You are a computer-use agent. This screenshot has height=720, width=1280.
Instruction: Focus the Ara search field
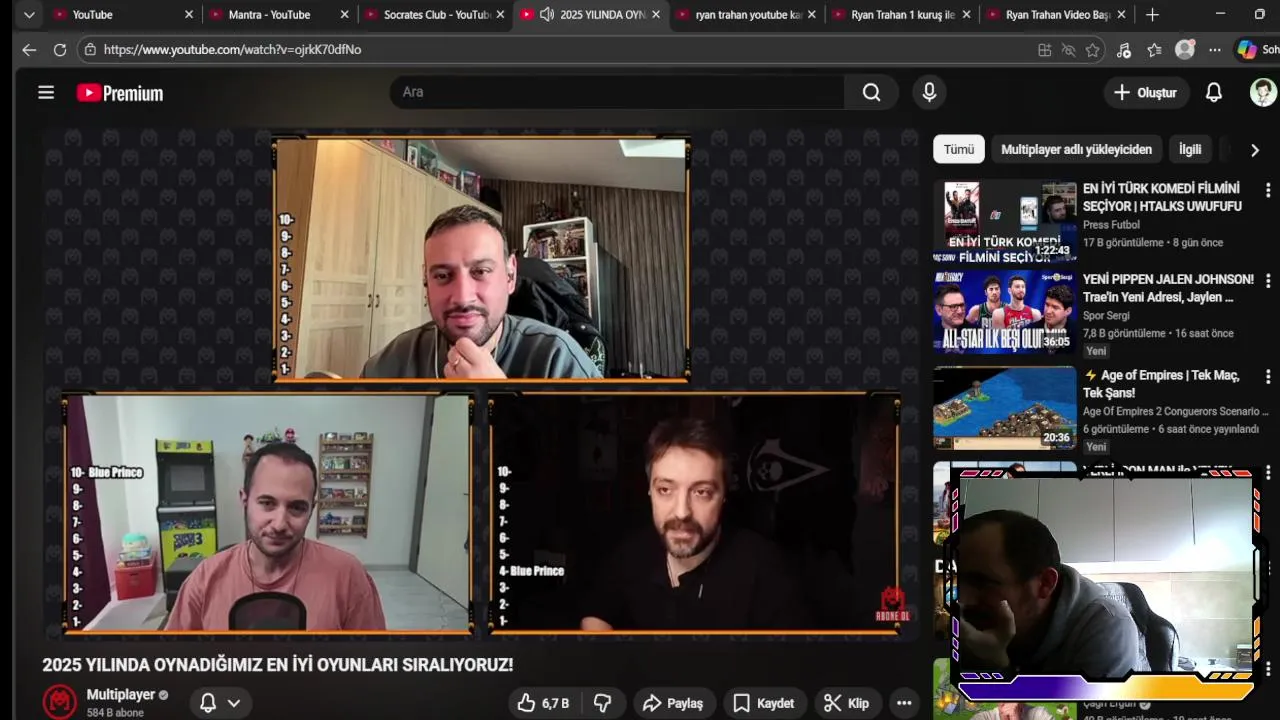click(618, 92)
